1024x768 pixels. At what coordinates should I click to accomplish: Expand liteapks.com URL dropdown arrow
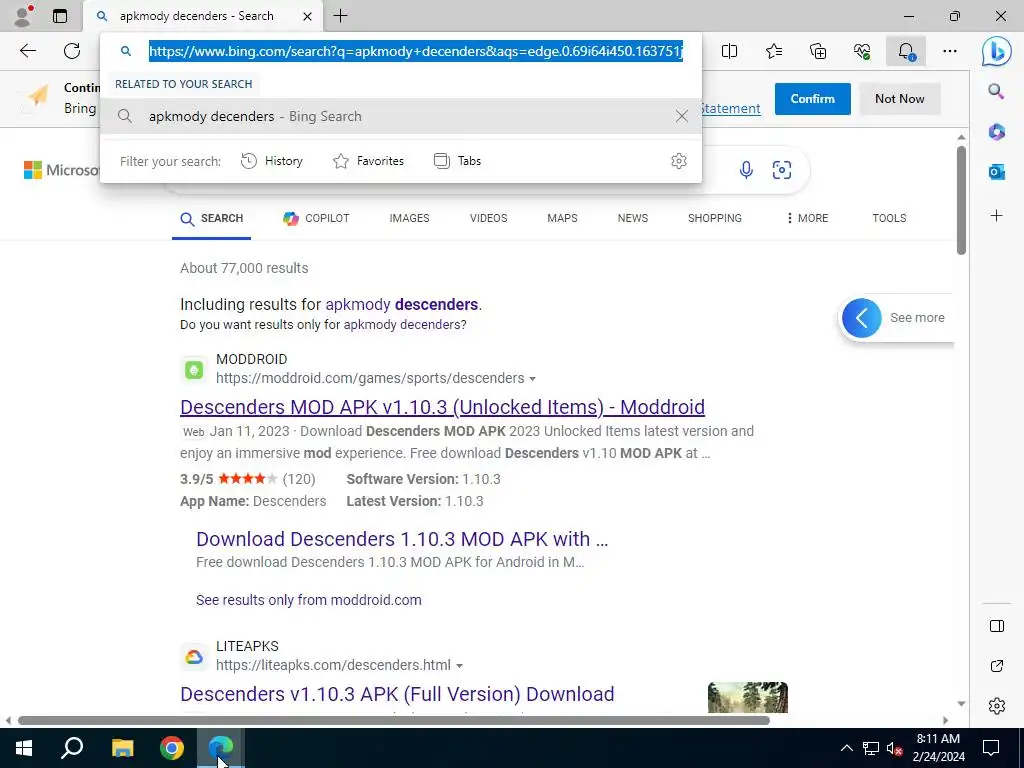[x=459, y=665]
